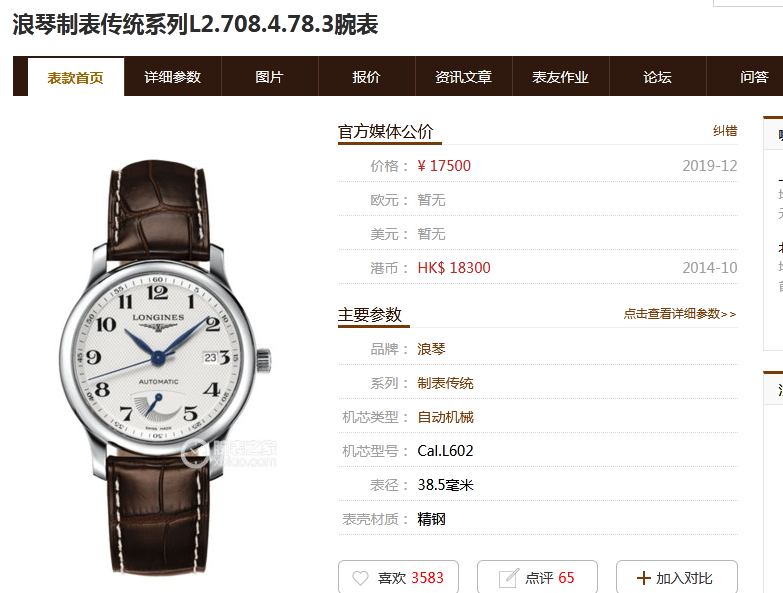Click the 自动机械 movement type link

(445, 417)
